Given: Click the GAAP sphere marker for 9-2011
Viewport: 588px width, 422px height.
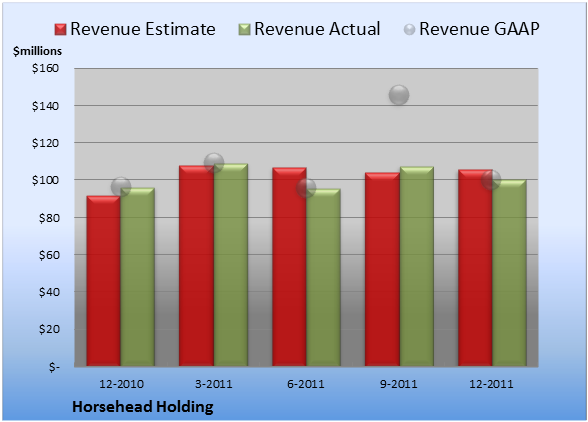Looking at the screenshot, I should tap(399, 95).
